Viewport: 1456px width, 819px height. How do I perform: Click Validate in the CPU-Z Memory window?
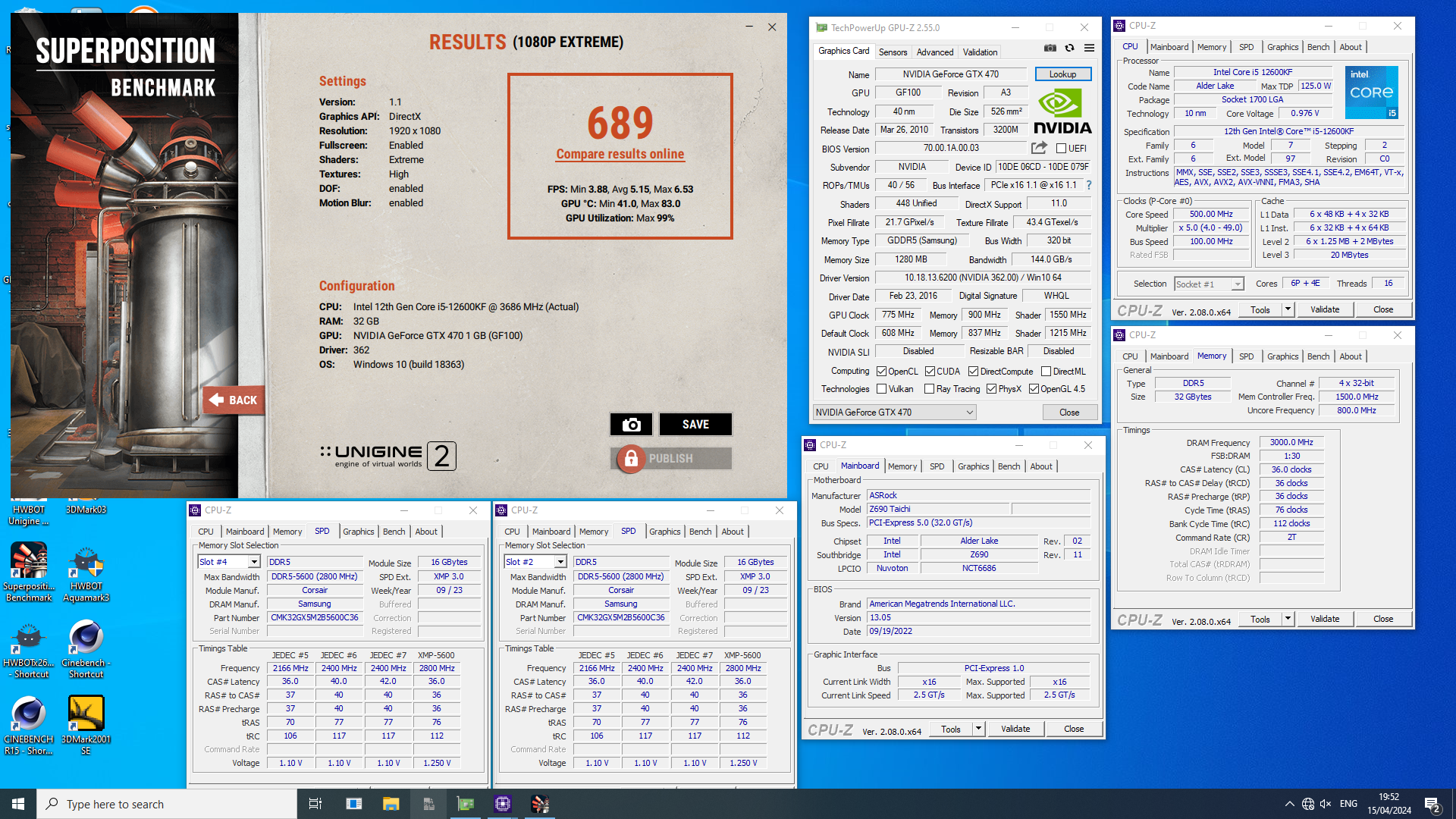point(1324,619)
